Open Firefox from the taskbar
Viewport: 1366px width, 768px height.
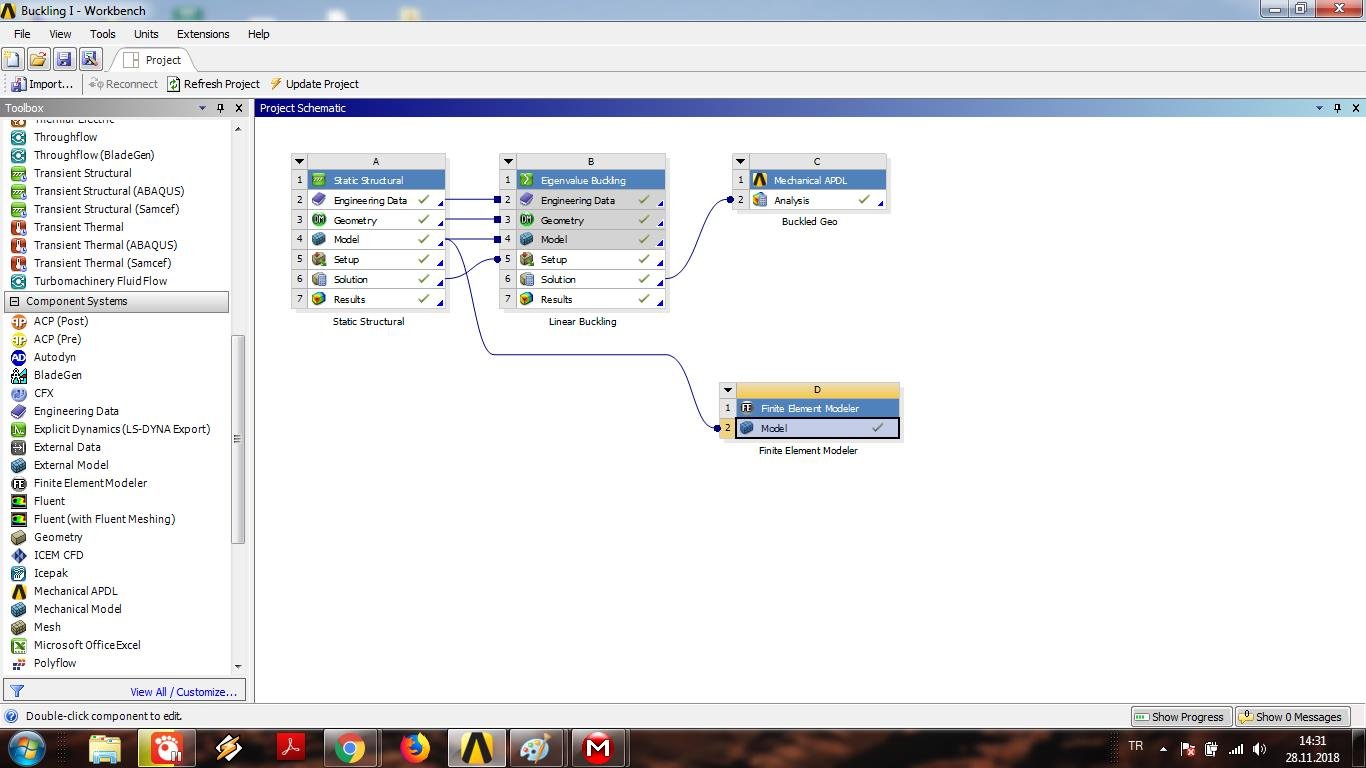pyautogui.click(x=414, y=748)
